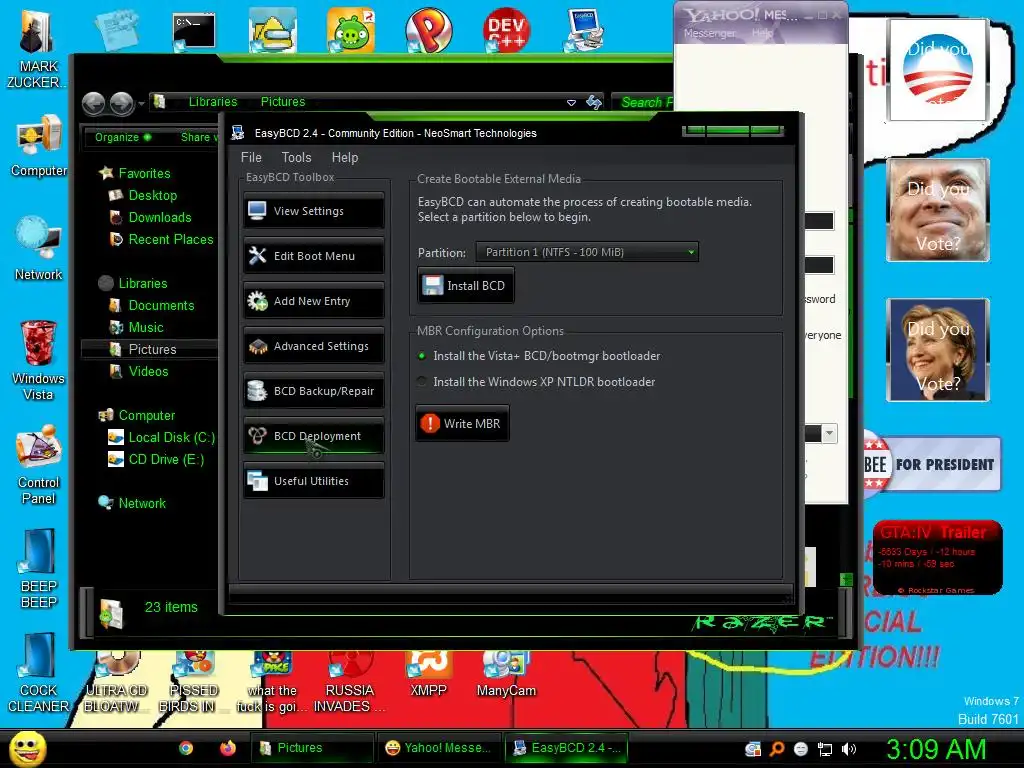Click the DEV C++ desktop icon

point(506,31)
